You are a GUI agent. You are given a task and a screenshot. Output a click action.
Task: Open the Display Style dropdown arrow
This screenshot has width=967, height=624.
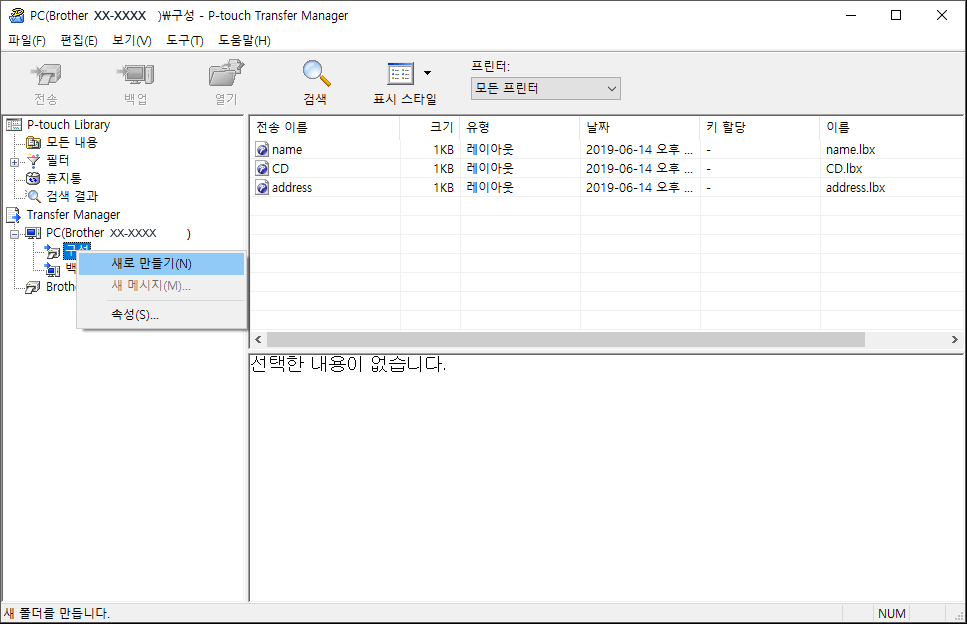[427, 73]
